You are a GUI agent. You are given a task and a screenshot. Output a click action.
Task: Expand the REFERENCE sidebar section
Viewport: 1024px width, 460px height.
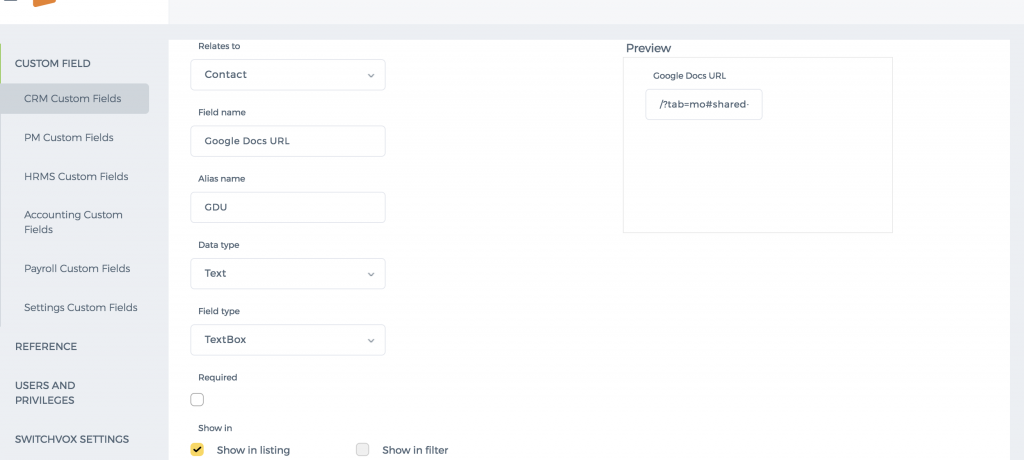coord(46,346)
